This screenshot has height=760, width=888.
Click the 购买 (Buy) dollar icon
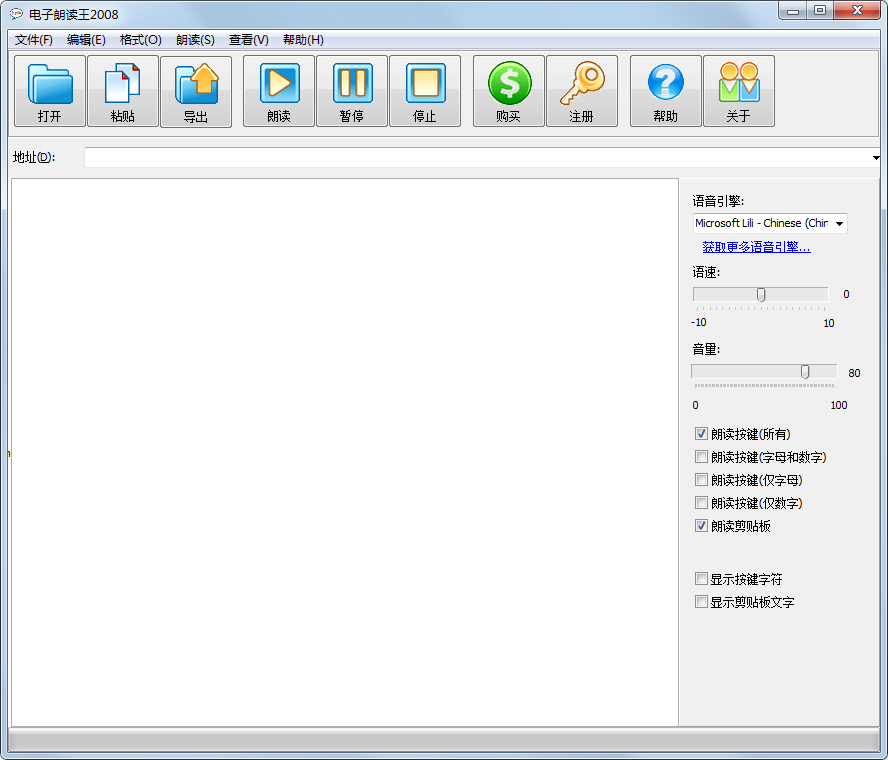click(x=509, y=84)
